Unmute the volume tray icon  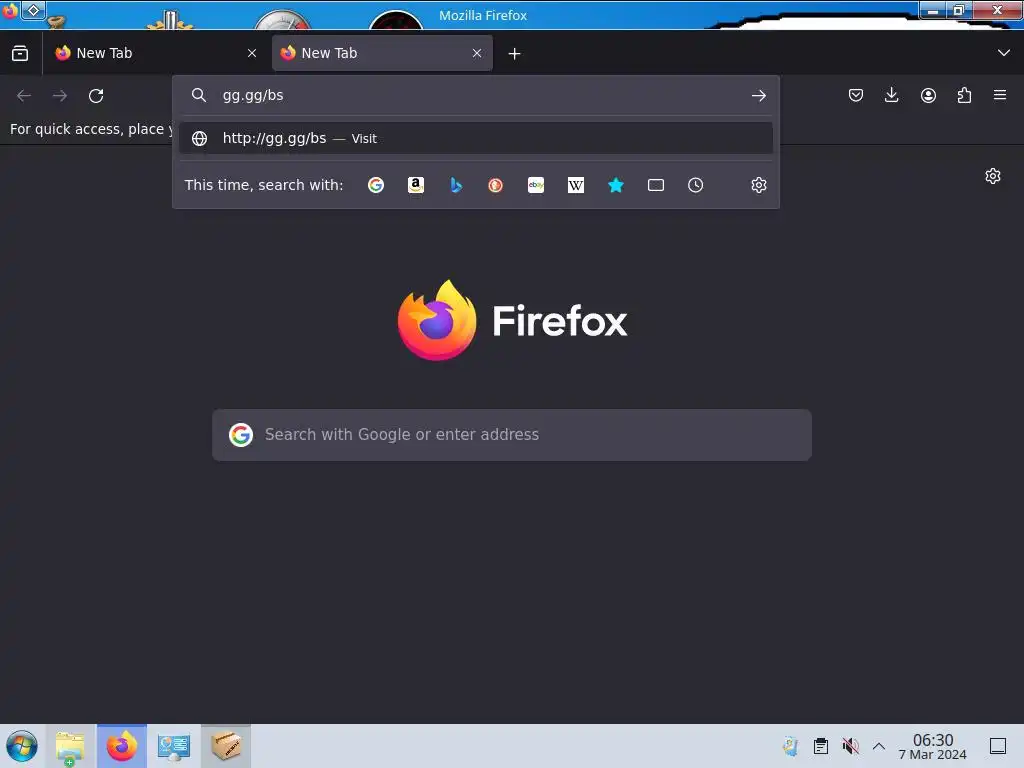click(x=850, y=746)
